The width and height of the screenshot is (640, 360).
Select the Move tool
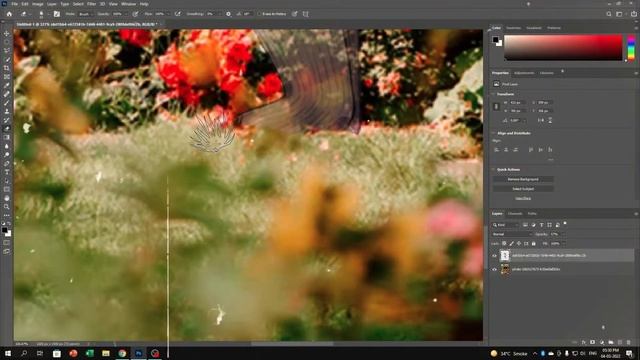(x=7, y=33)
